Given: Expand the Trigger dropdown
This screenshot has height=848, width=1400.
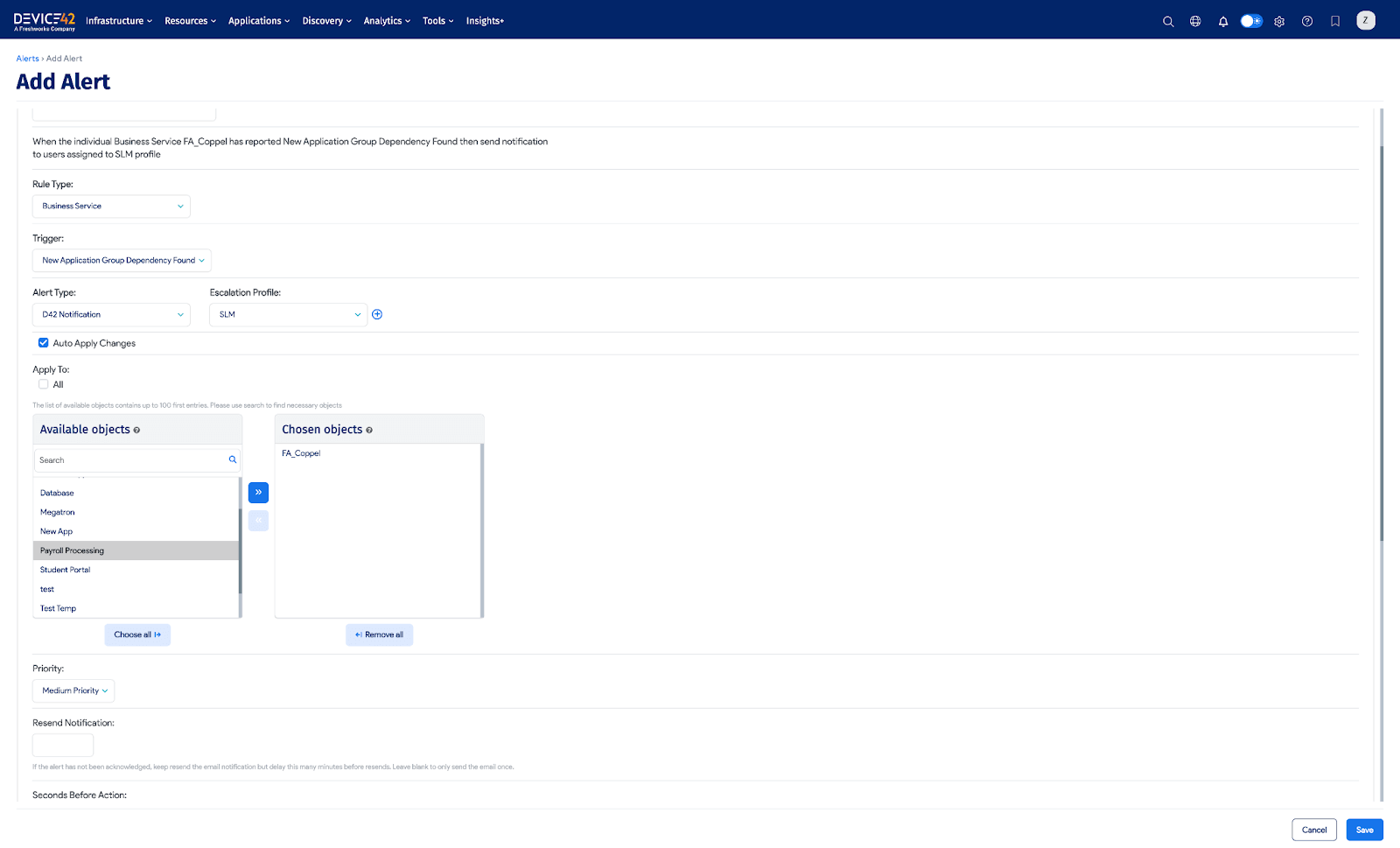Looking at the screenshot, I should 122,261.
